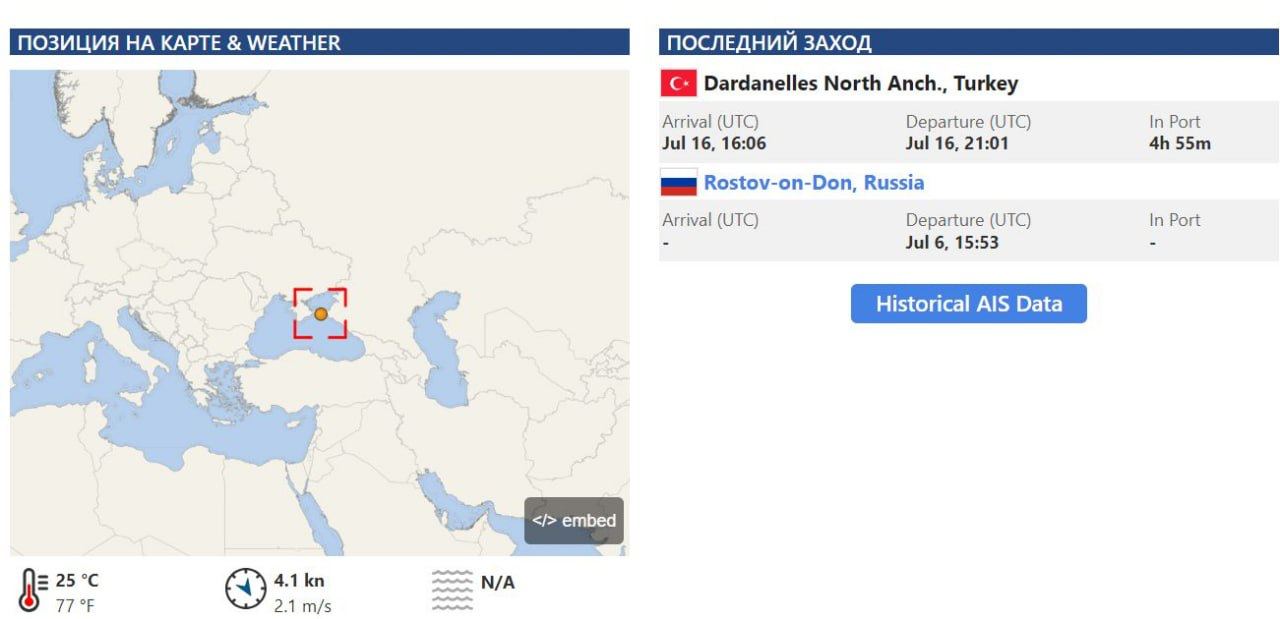This screenshot has width=1280, height=619.
Task: Click the Russia flag icon
Action: tap(679, 183)
